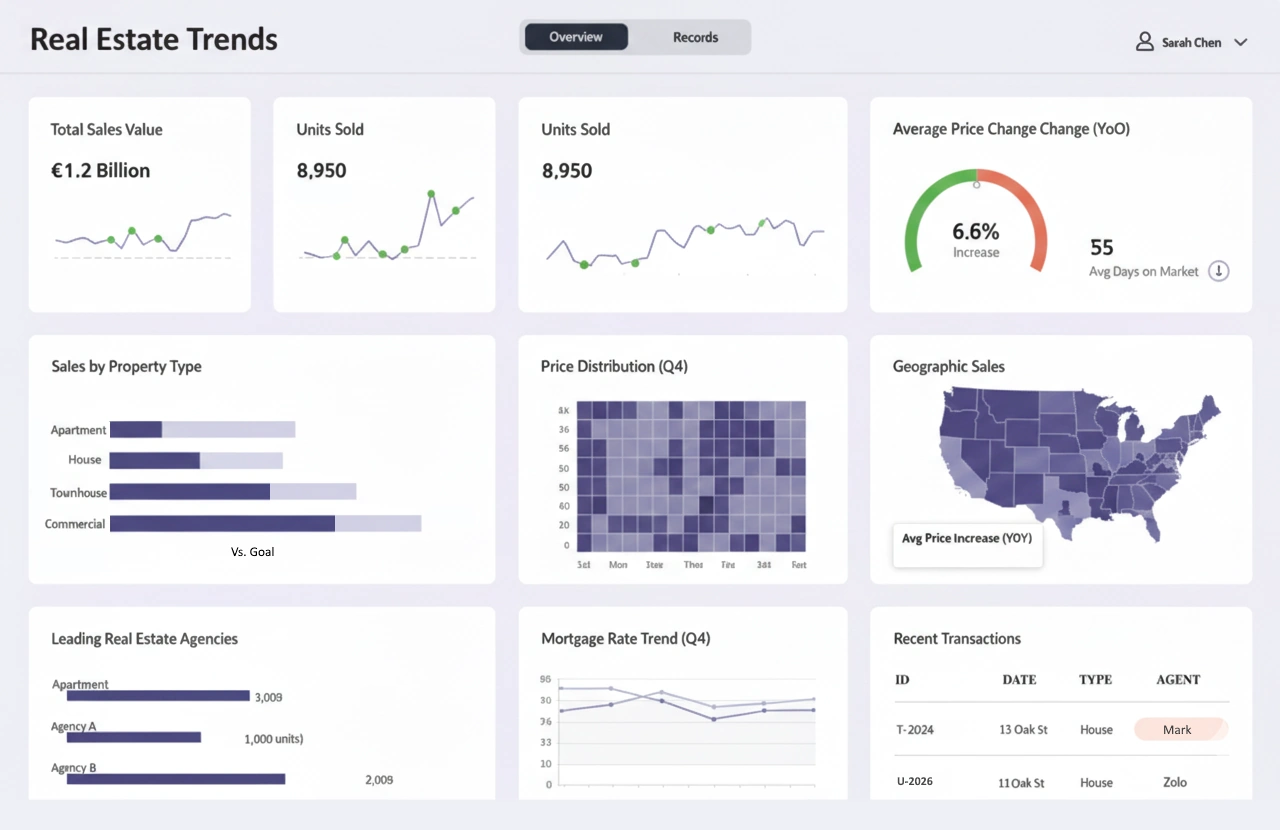1280x830 pixels.
Task: Select the Overview toggle in the header
Action: (x=576, y=36)
